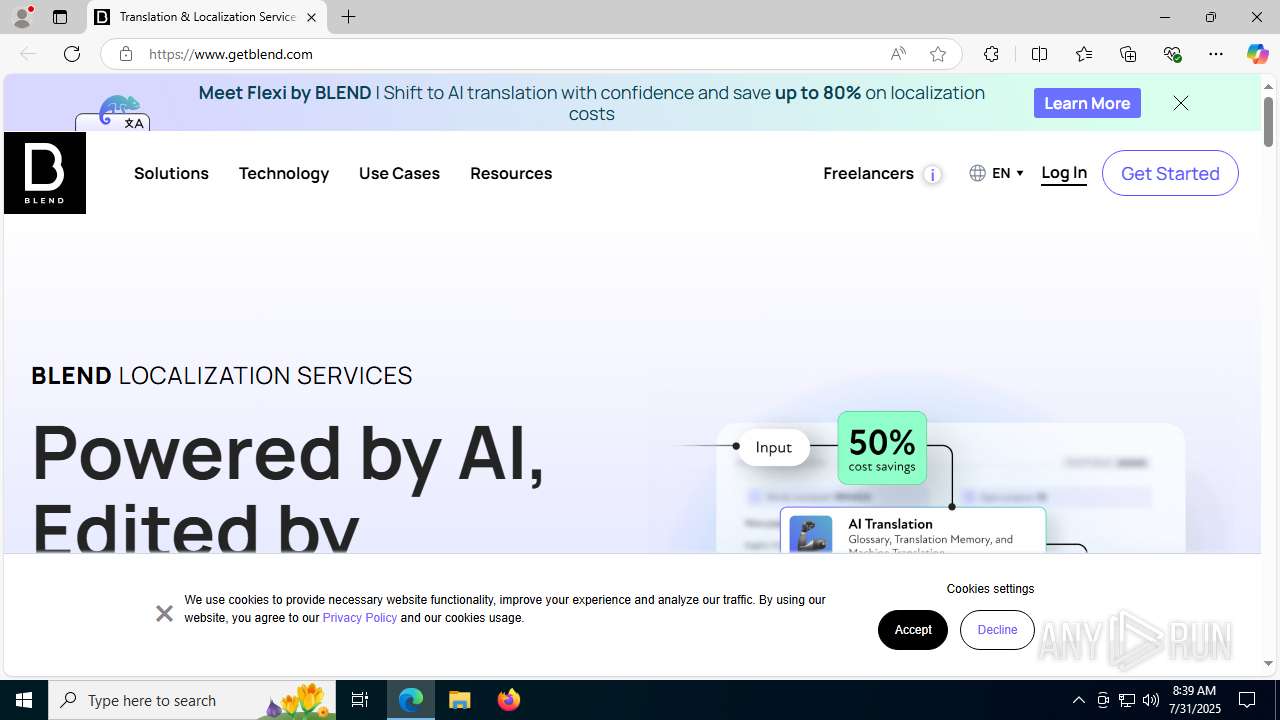Open the Favorites list icon
Screen dimensions: 1280x720
click(1084, 54)
